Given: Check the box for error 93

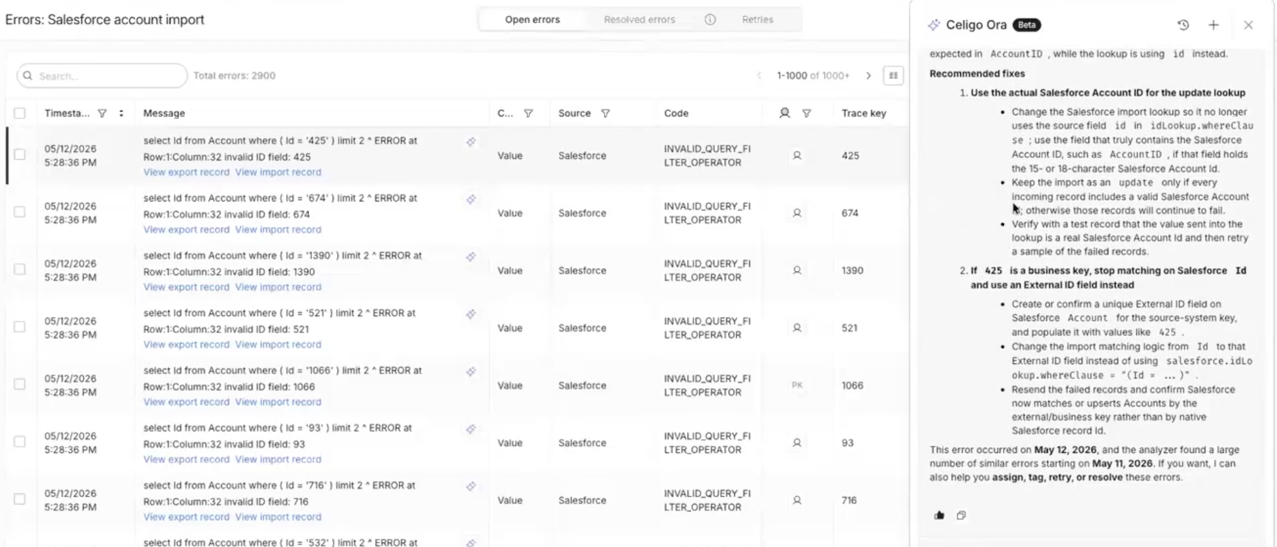Looking at the screenshot, I should (19, 442).
